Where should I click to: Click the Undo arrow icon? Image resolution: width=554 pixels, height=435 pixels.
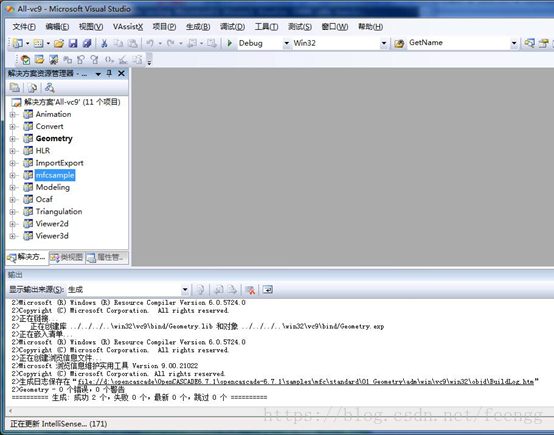150,43
